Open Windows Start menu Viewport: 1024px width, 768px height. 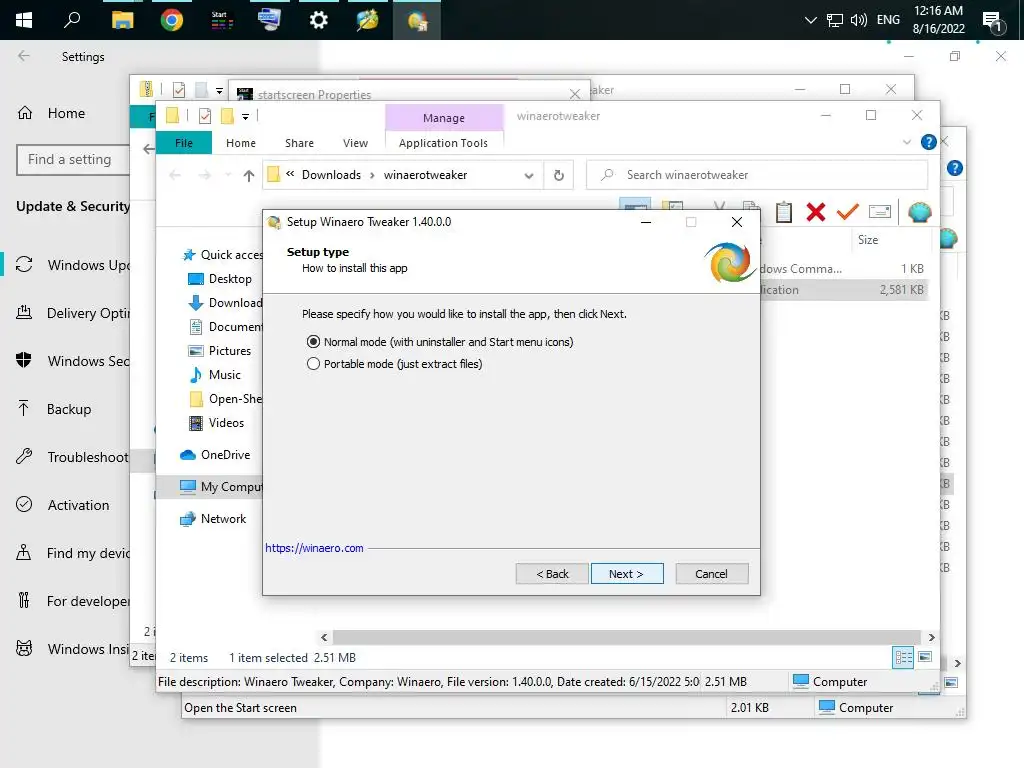pyautogui.click(x=24, y=20)
